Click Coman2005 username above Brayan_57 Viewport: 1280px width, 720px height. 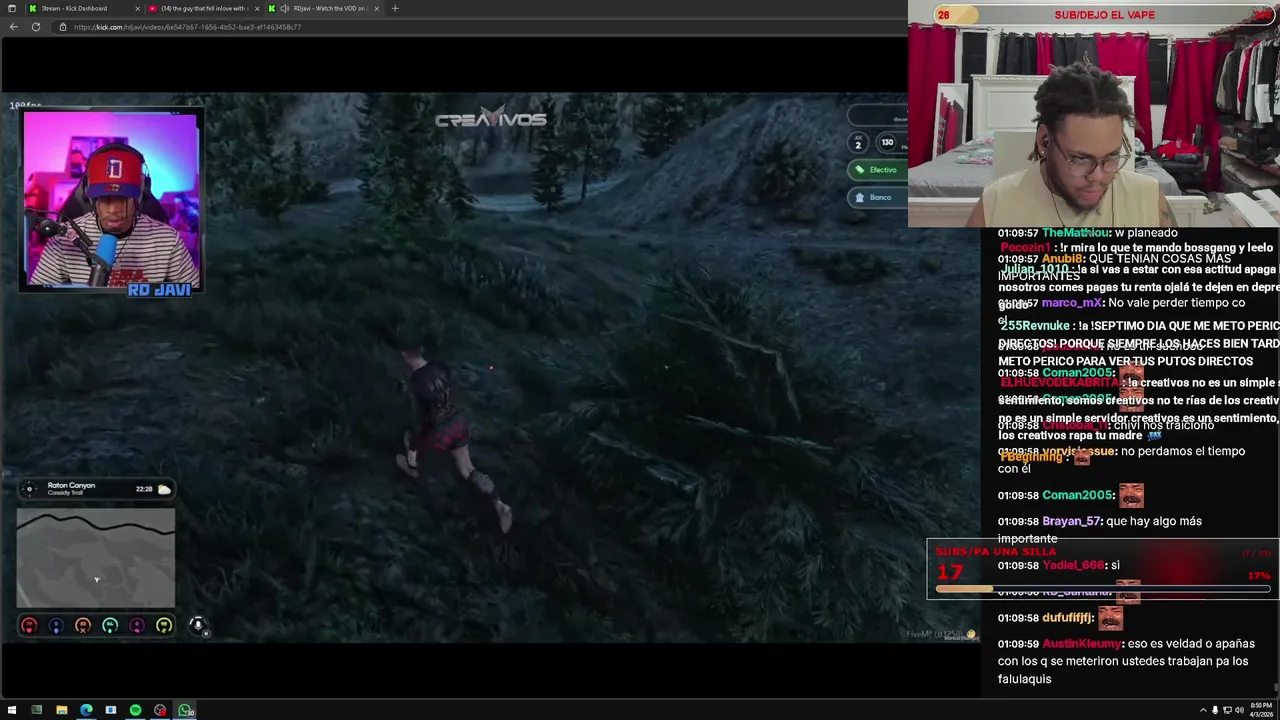tap(1078, 495)
